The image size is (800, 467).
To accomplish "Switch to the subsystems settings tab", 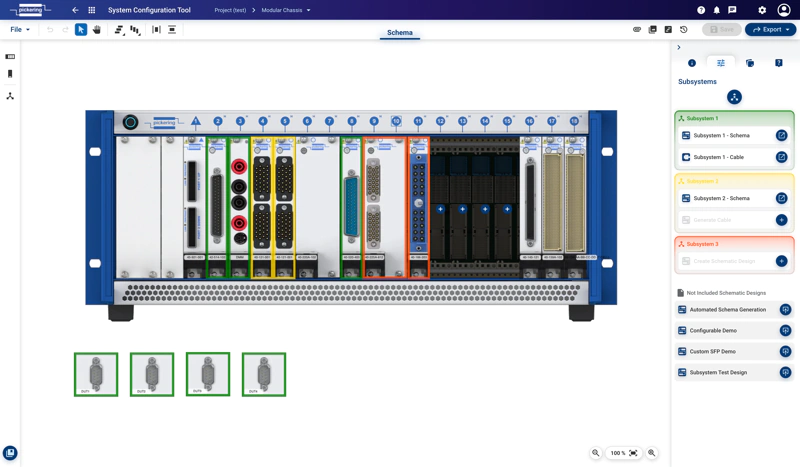I will [720, 63].
